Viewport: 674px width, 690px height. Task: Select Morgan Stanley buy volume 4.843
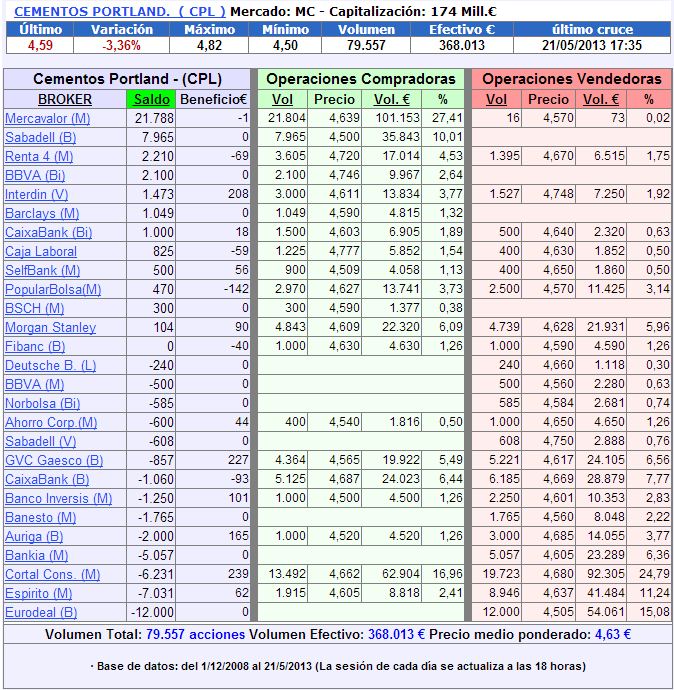(x=290, y=327)
